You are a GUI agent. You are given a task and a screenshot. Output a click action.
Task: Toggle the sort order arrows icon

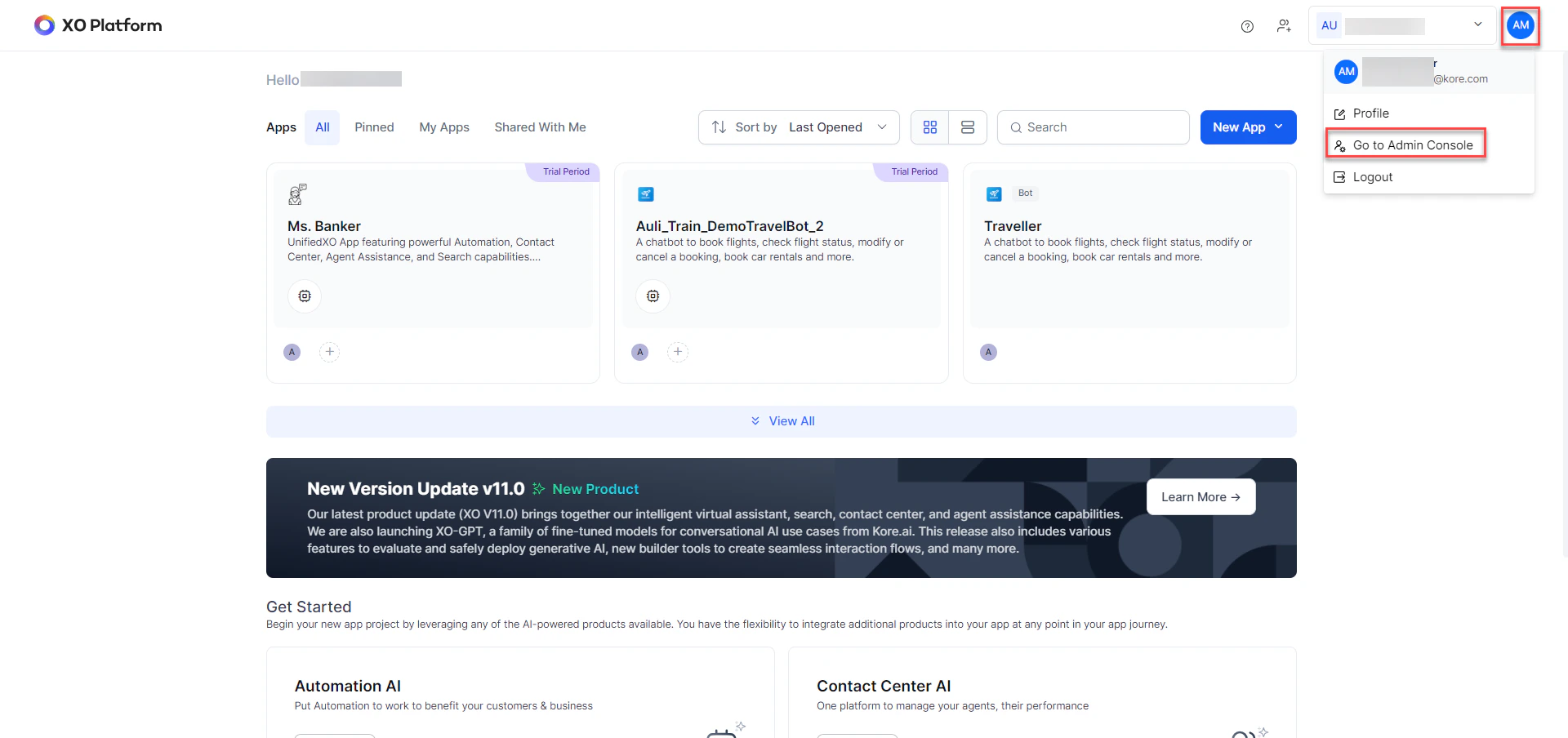(719, 127)
